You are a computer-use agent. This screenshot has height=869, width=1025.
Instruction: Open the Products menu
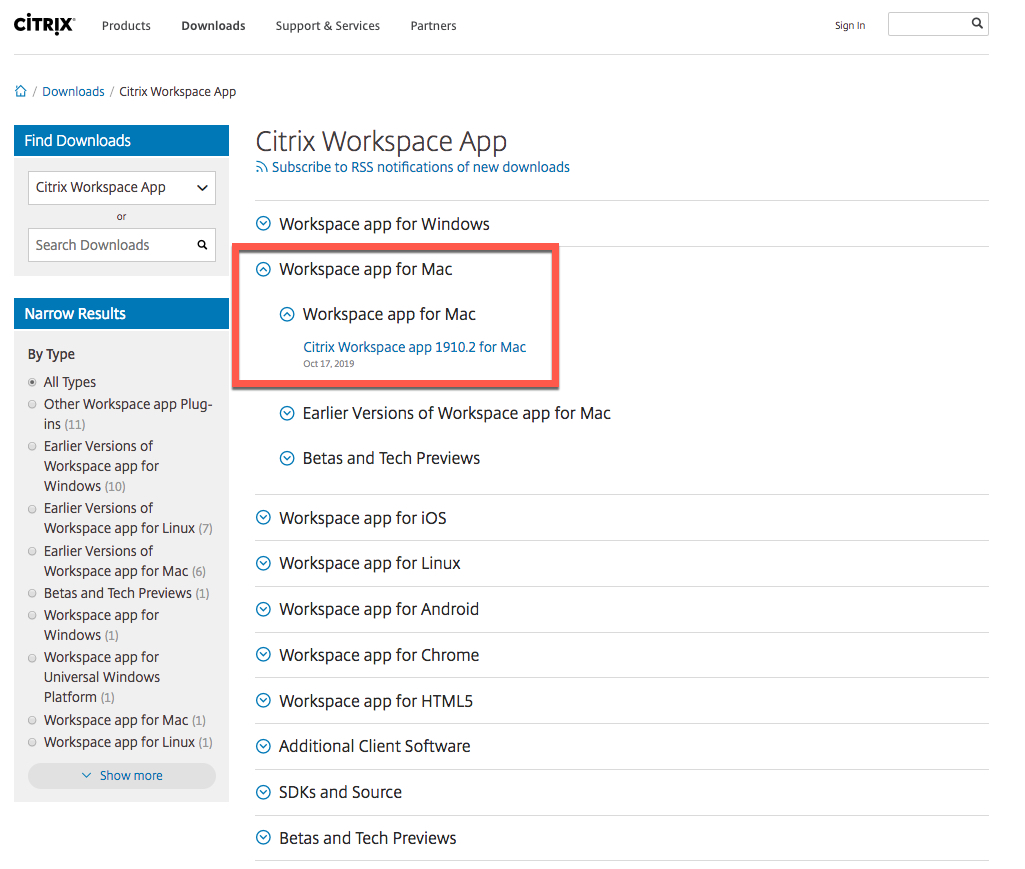pos(126,26)
